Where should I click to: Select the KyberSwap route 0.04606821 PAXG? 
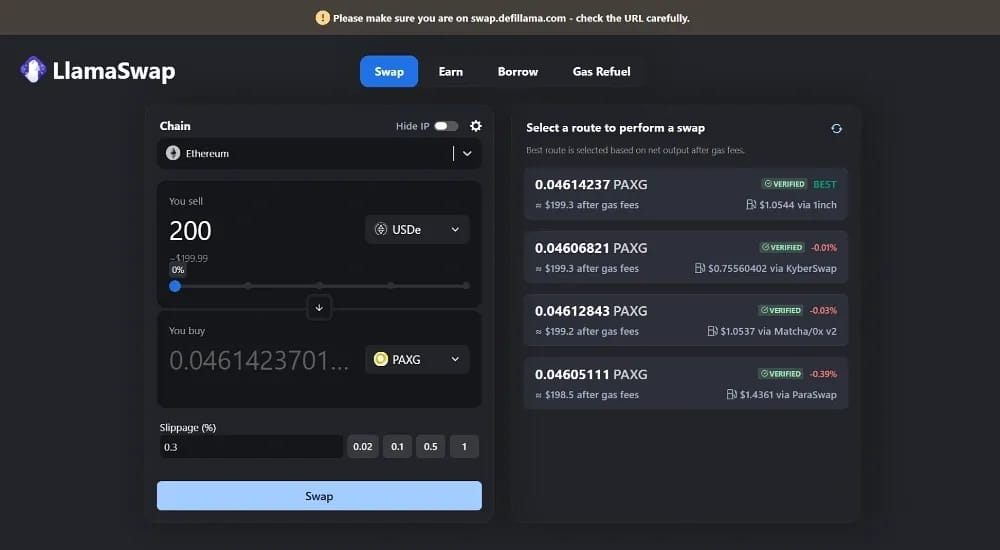pos(686,257)
